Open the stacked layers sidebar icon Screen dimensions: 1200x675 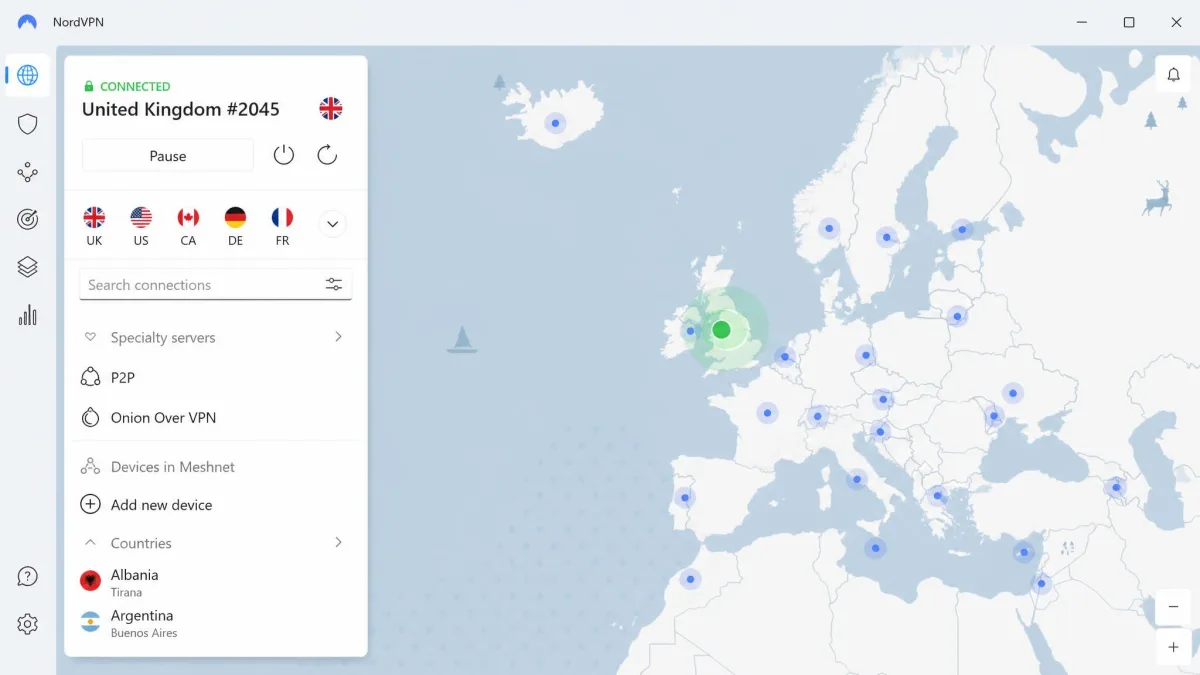click(28, 267)
